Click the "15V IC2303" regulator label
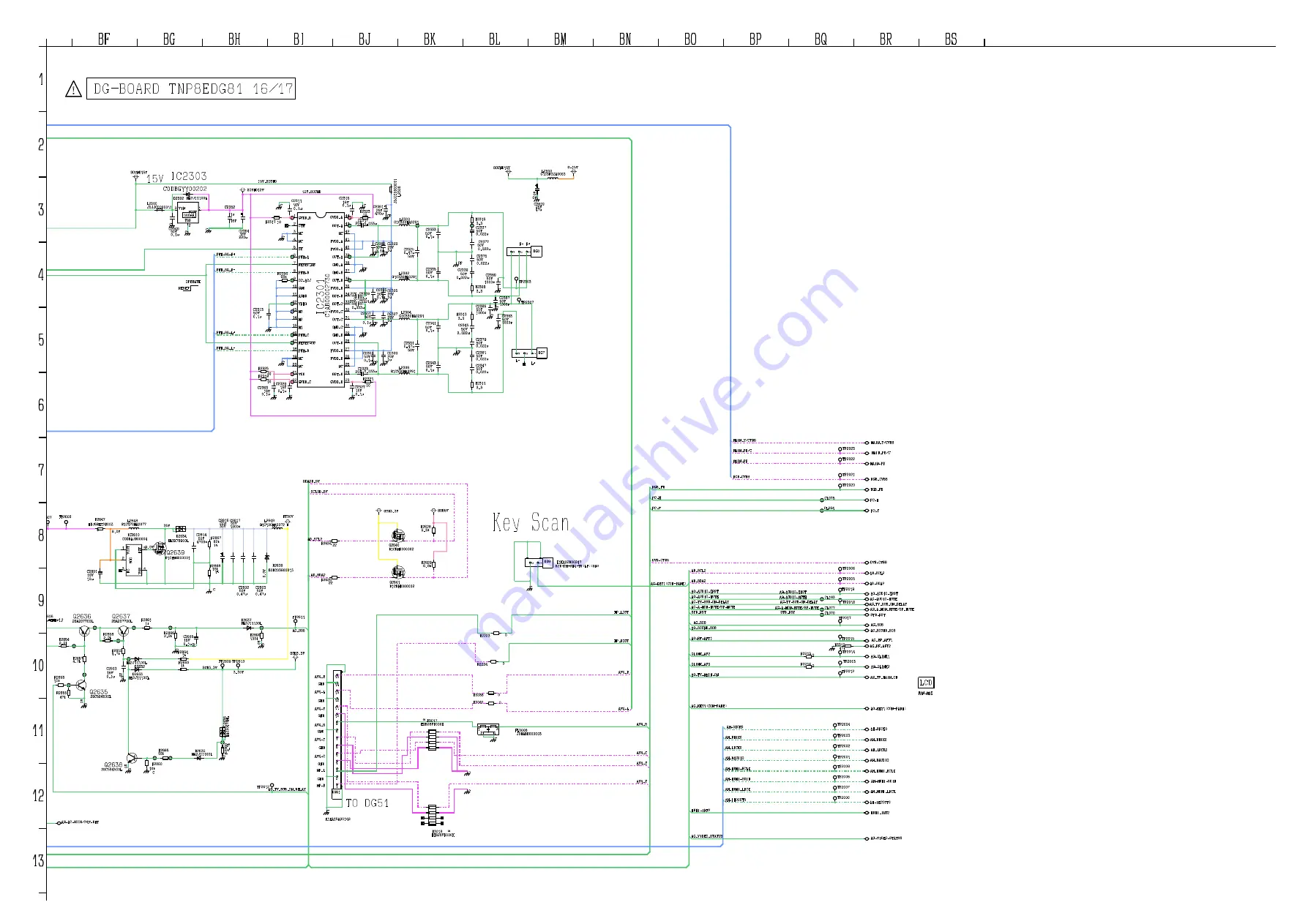1308x924 pixels. pyautogui.click(x=176, y=177)
